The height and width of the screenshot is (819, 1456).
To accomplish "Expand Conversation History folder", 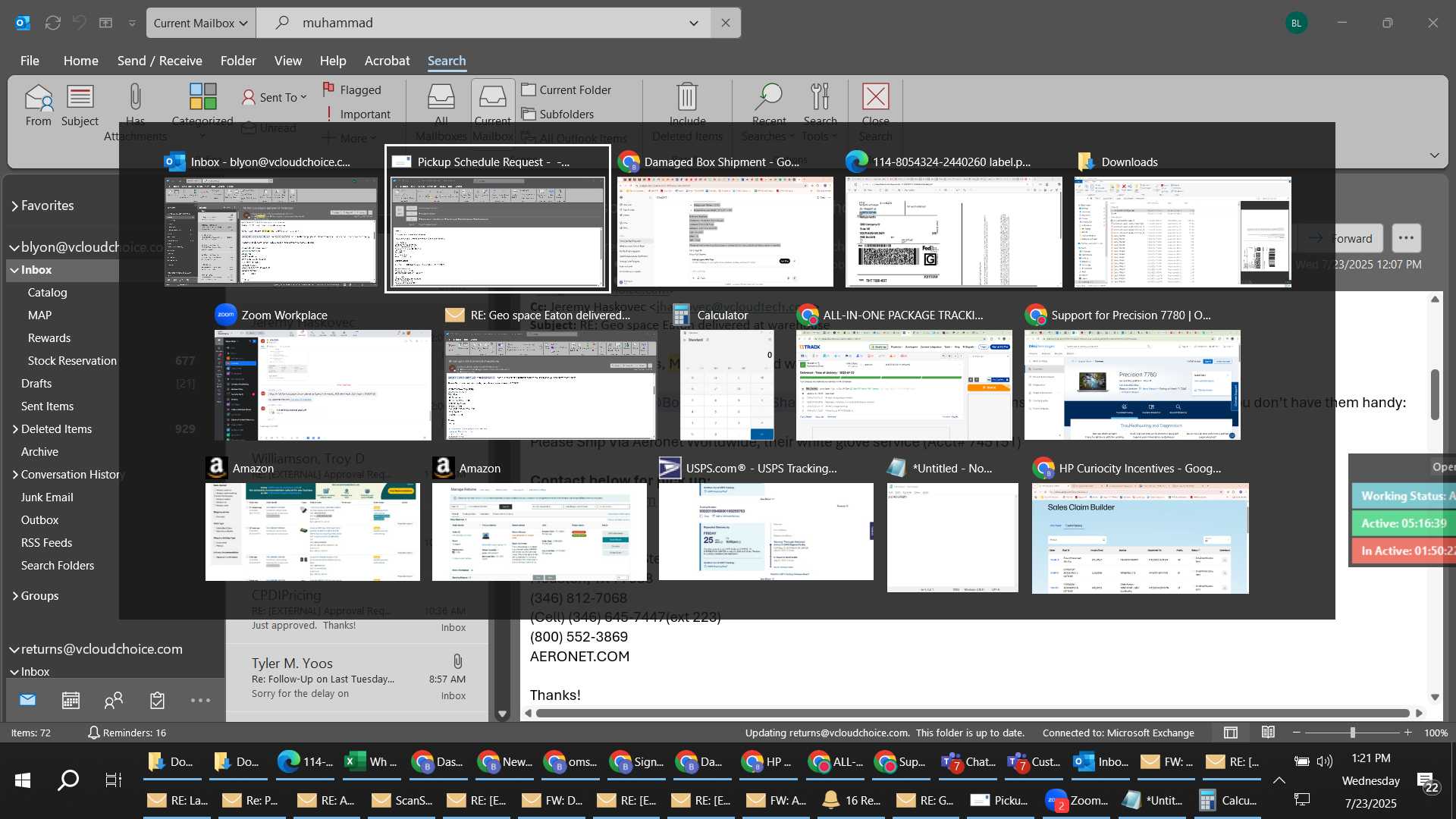I will (14, 475).
